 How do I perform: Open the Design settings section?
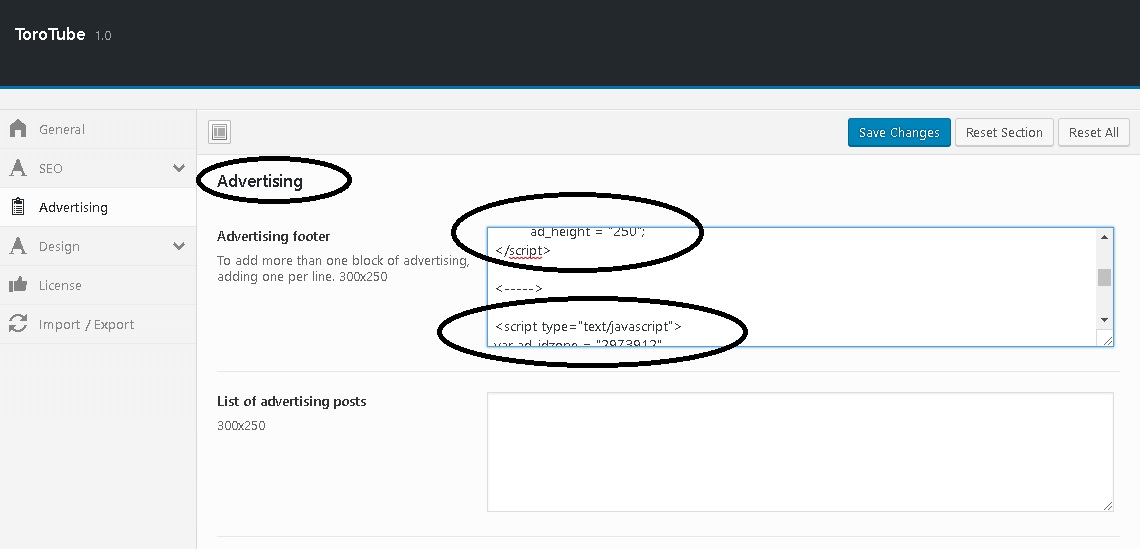click(x=98, y=247)
